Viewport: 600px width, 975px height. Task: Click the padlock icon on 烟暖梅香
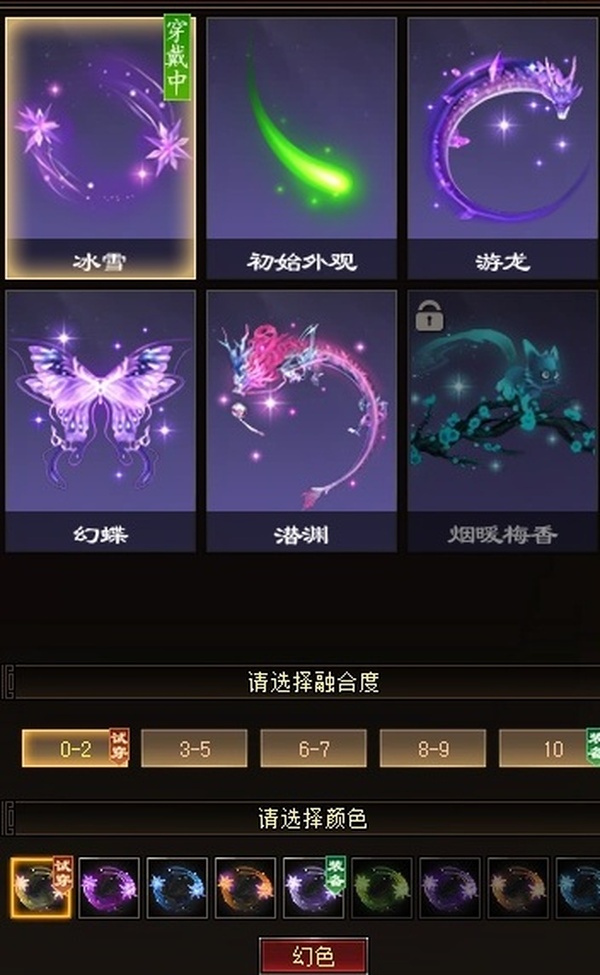click(x=430, y=315)
